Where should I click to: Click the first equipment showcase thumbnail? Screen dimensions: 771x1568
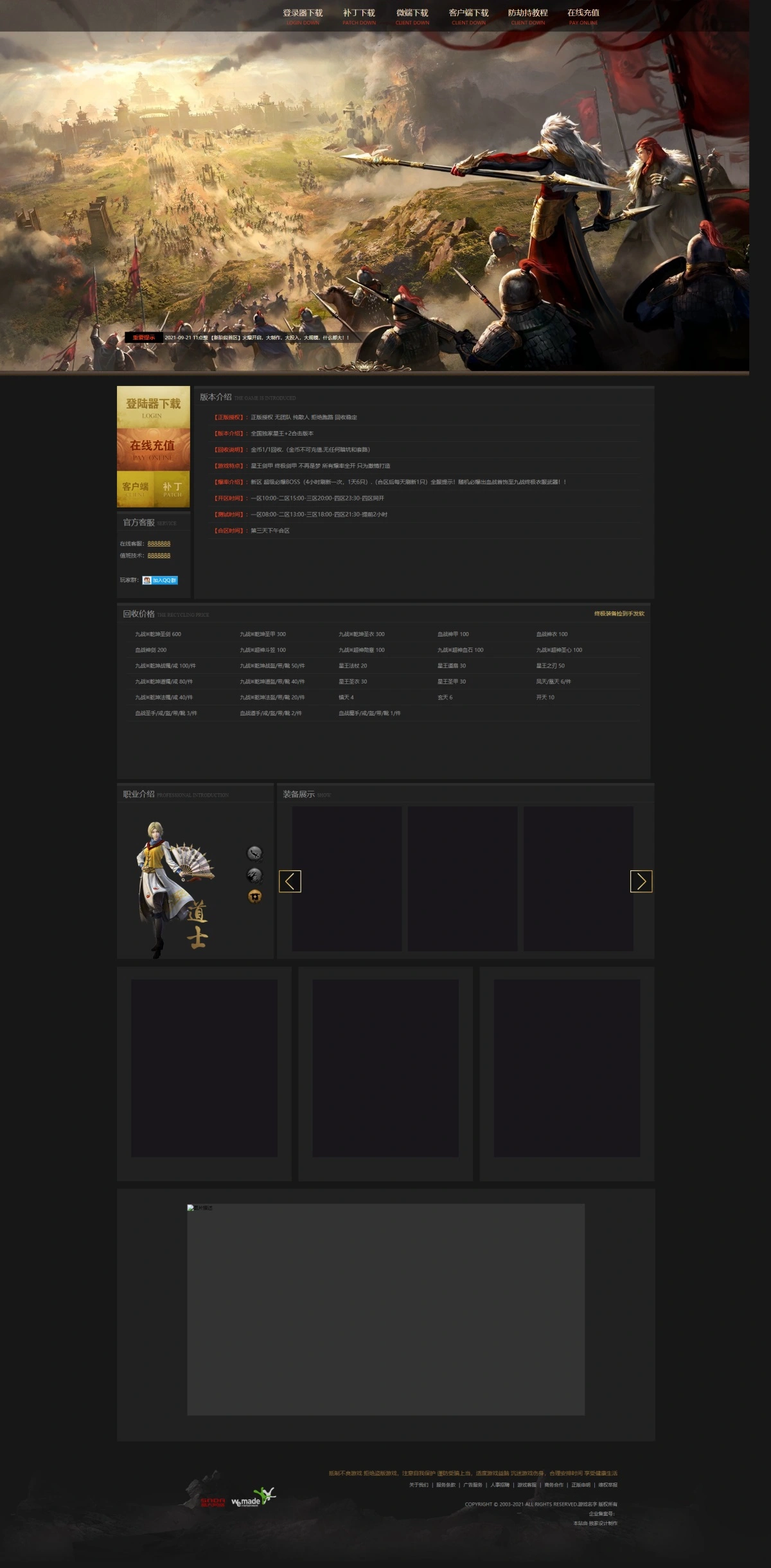[x=347, y=878]
